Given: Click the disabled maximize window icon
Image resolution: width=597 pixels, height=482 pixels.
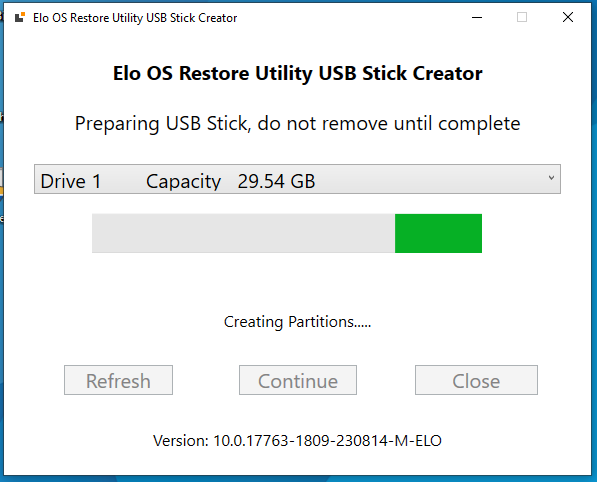Looking at the screenshot, I should point(522,18).
